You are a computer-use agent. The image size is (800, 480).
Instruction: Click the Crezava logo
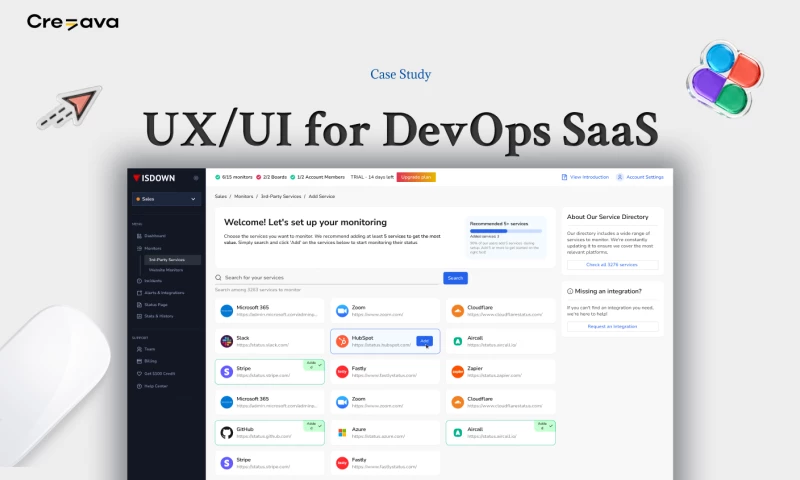point(73,22)
